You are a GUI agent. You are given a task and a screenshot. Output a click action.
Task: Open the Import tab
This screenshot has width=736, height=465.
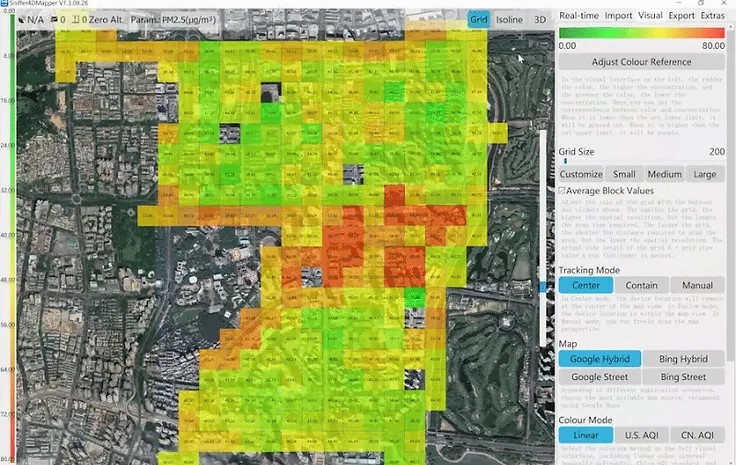pos(618,16)
